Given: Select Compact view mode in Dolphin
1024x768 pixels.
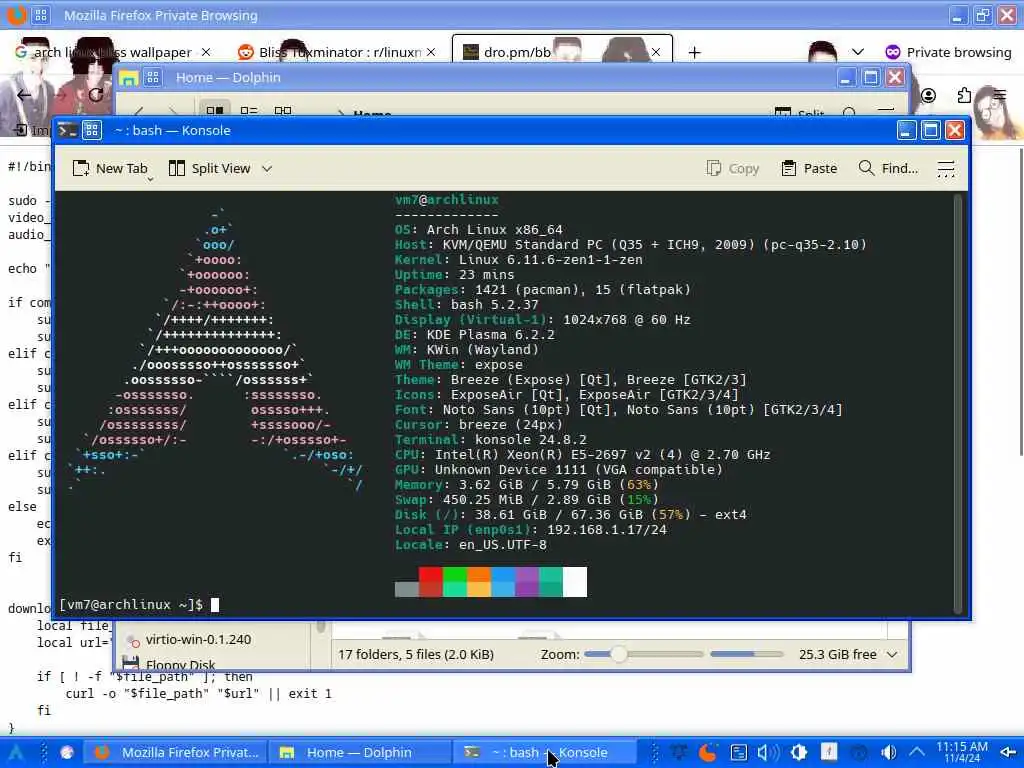Looking at the screenshot, I should tap(249, 110).
